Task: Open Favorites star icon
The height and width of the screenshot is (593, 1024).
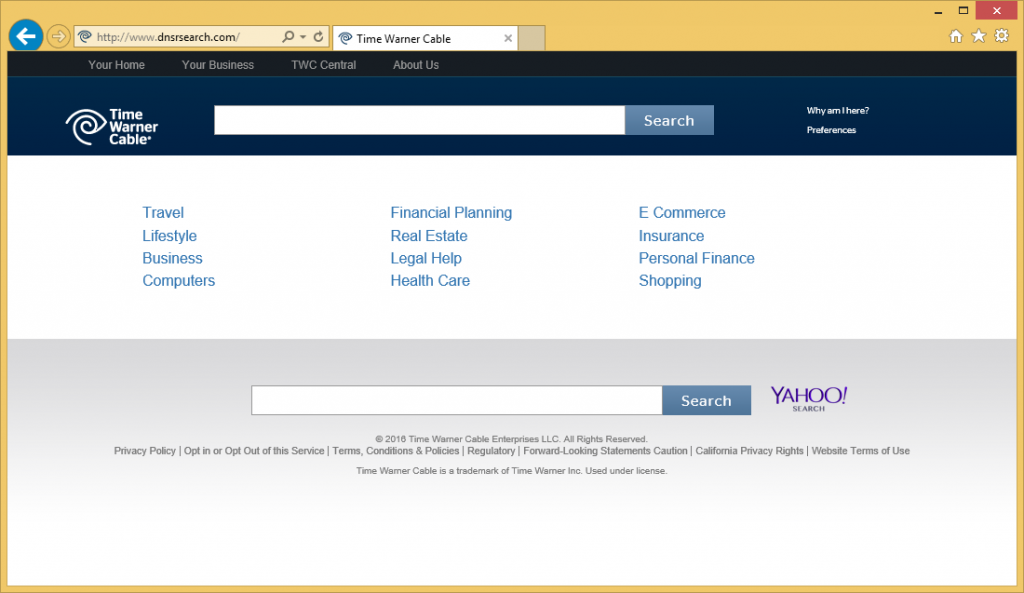Action: (x=978, y=36)
